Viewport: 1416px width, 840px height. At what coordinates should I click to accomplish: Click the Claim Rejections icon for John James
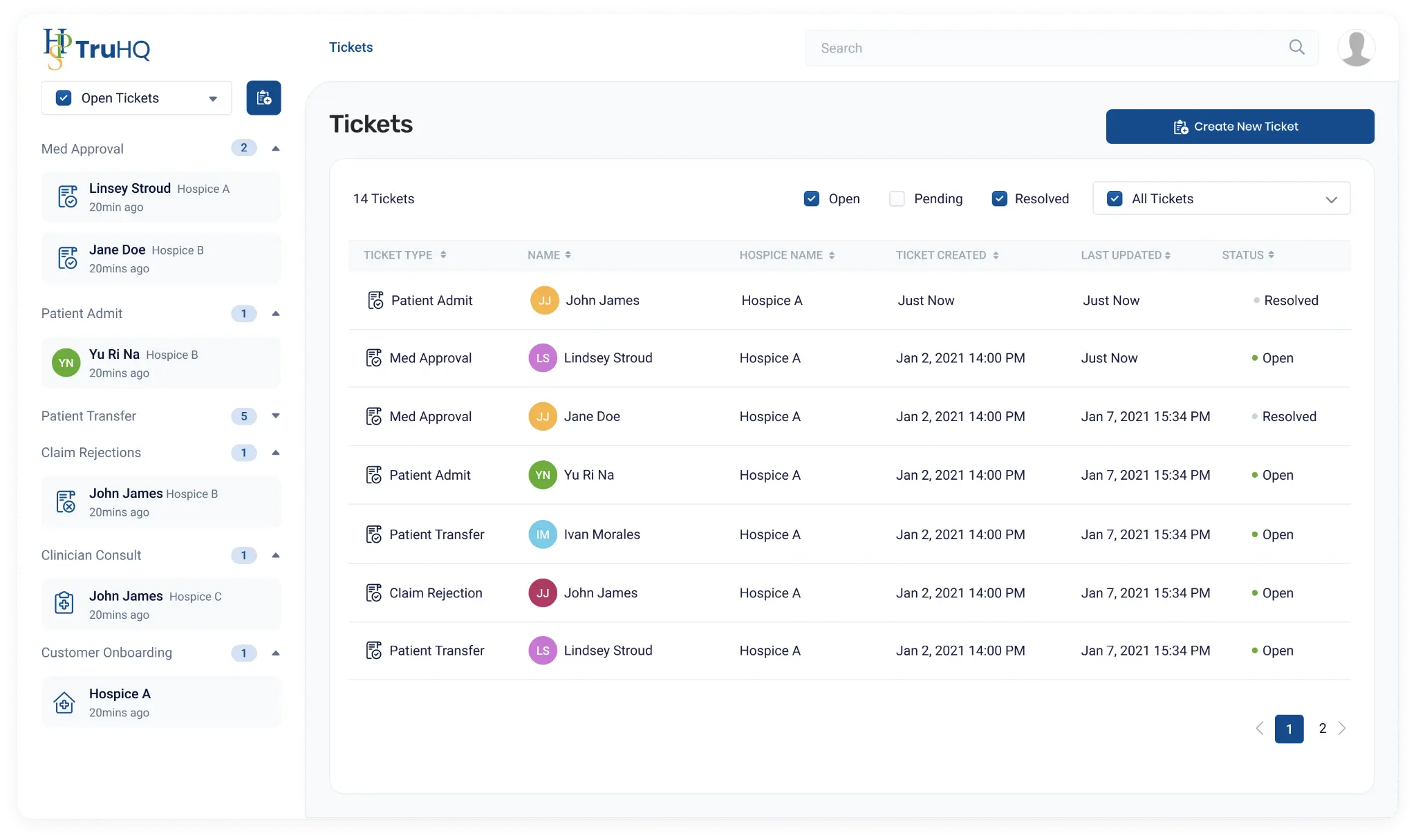pos(66,502)
